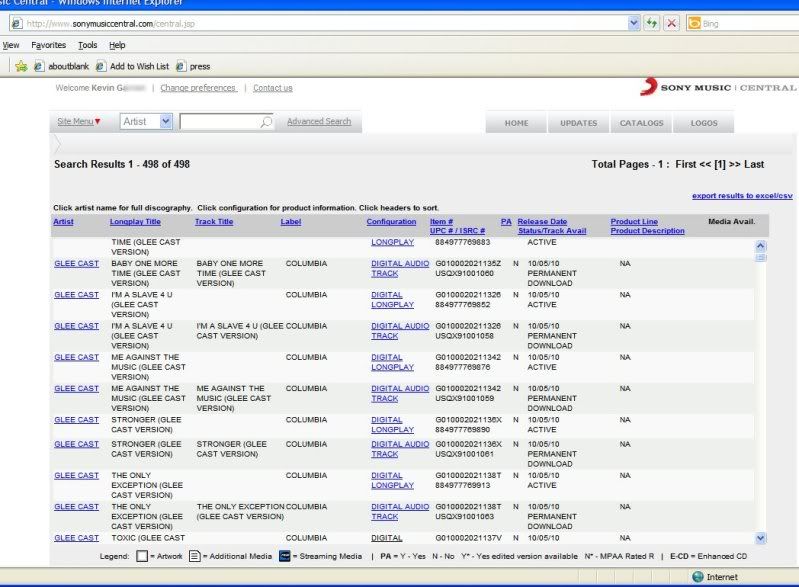Sort results by Artist column header

(x=63, y=222)
